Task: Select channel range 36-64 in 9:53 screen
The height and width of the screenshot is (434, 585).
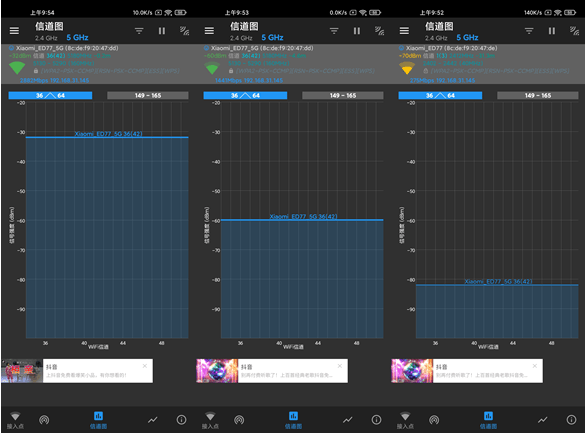Action: pos(245,96)
